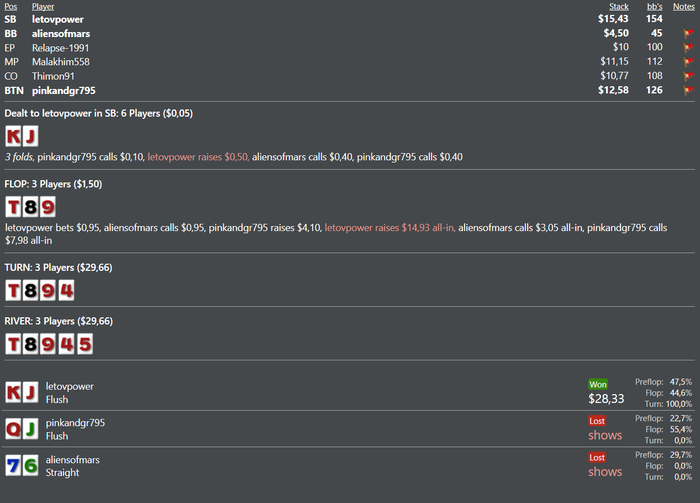Click the 4 card in the TURN section
Screen dimensions: 700x503
64,291
